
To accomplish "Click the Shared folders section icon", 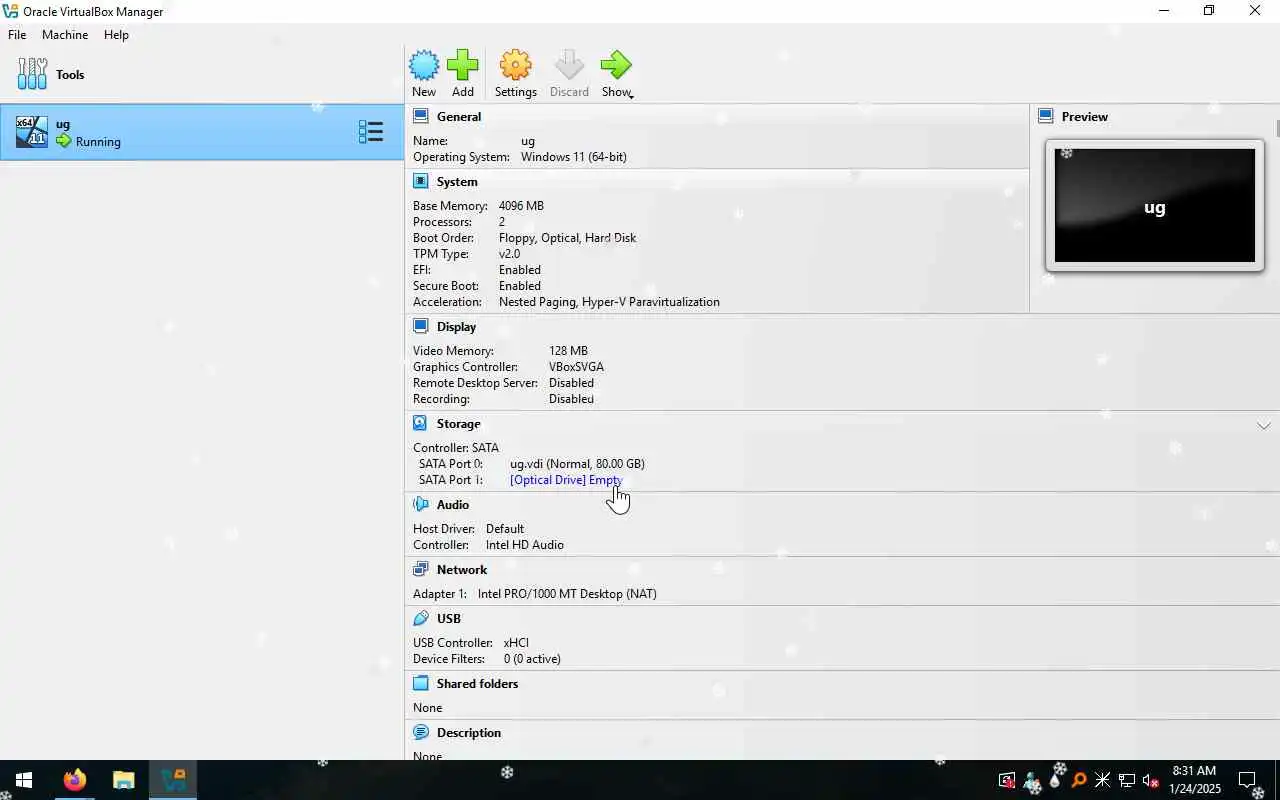I will click(421, 684).
